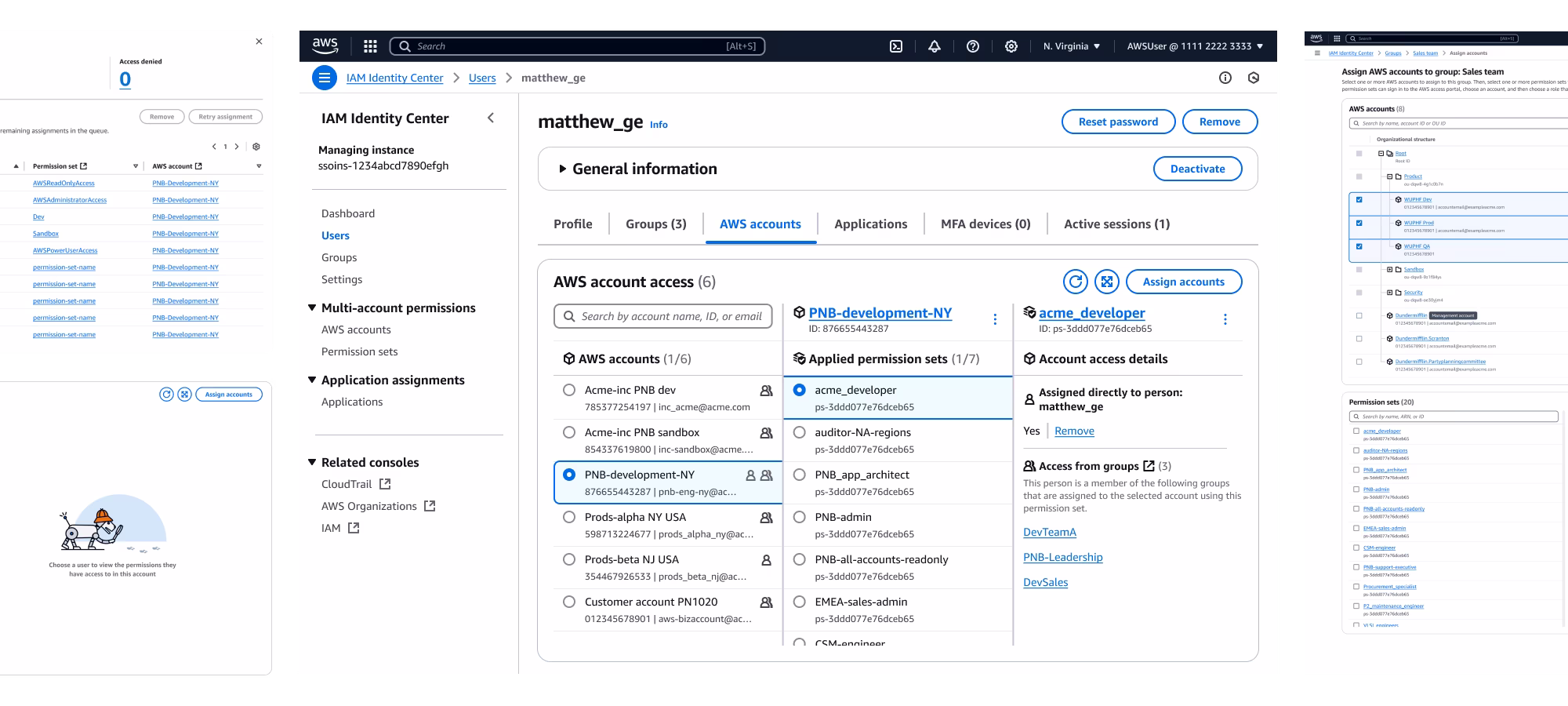
Task: Open the notifications bell
Action: (935, 46)
